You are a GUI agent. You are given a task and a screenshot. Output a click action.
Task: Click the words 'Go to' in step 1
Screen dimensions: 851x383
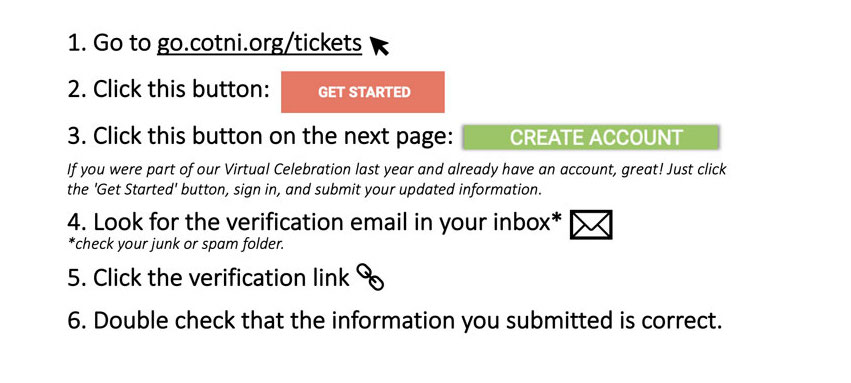tap(122, 43)
